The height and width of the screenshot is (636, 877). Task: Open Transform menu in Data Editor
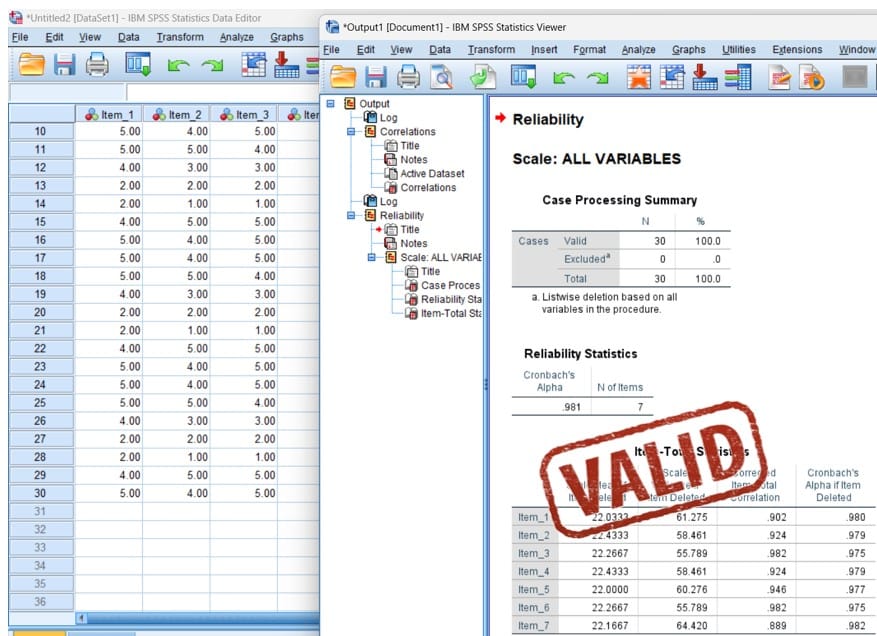point(180,37)
